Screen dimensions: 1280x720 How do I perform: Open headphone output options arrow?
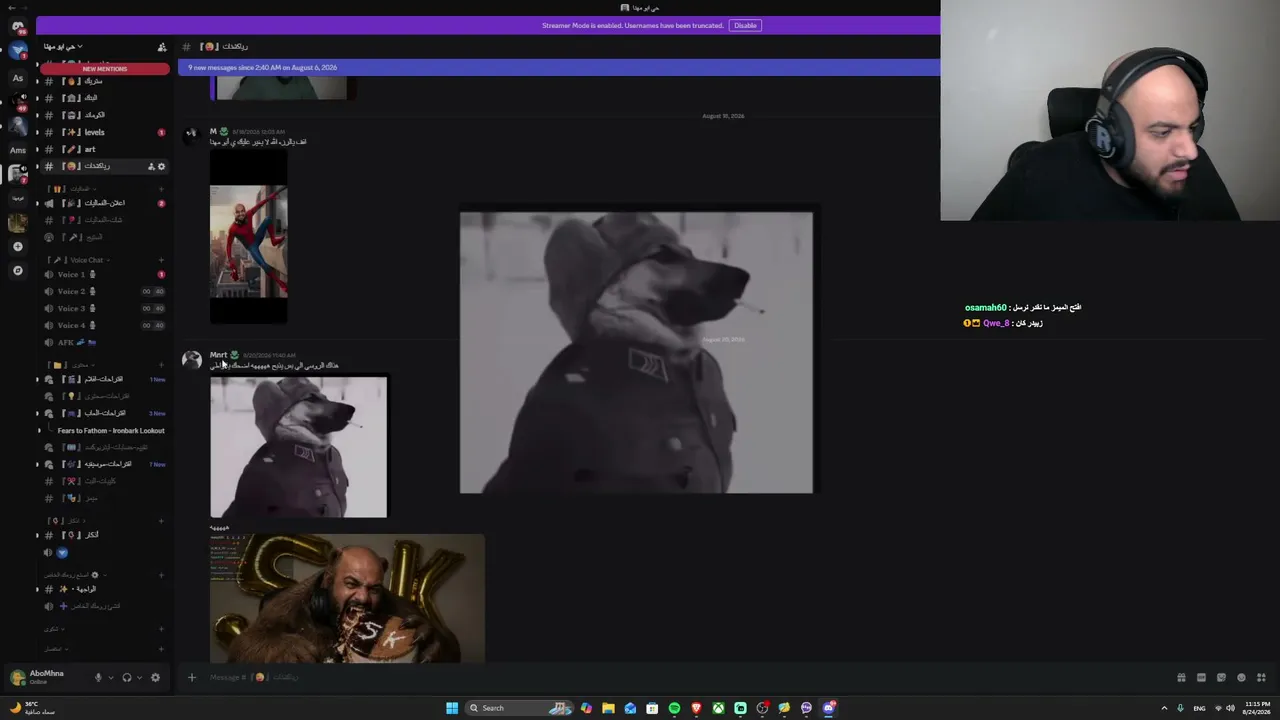click(139, 678)
